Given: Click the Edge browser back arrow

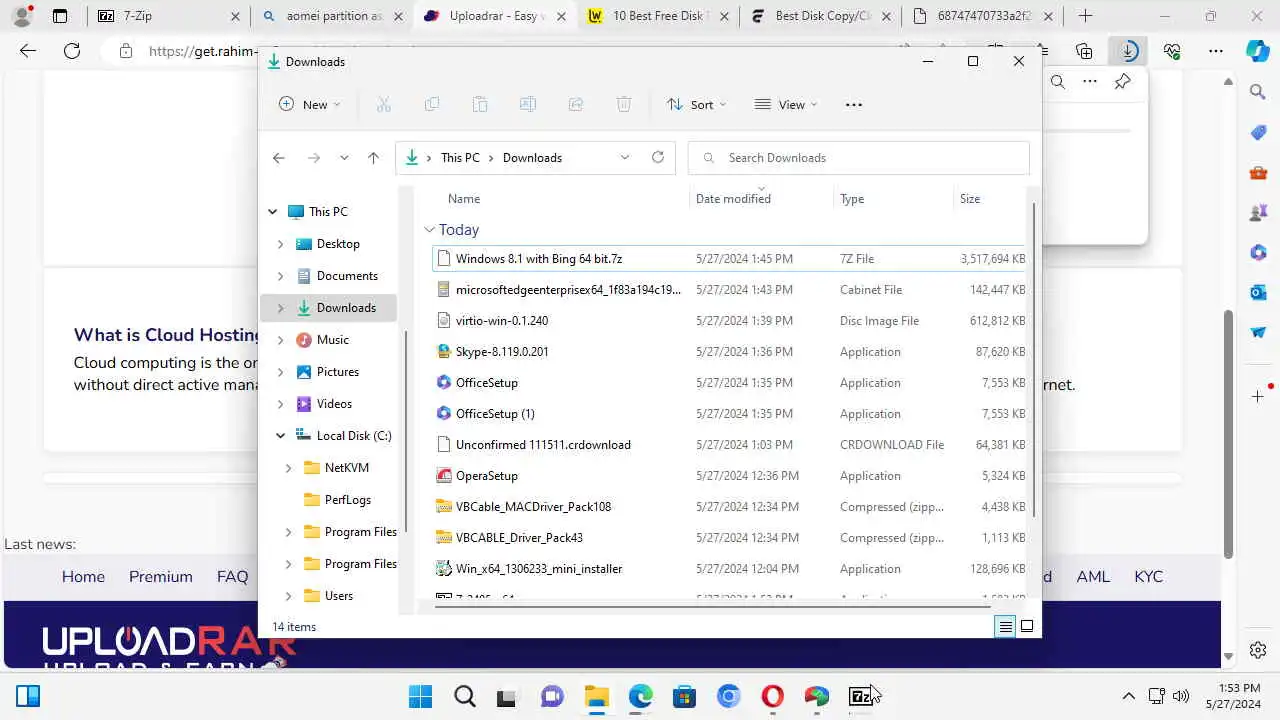Looking at the screenshot, I should (28, 51).
